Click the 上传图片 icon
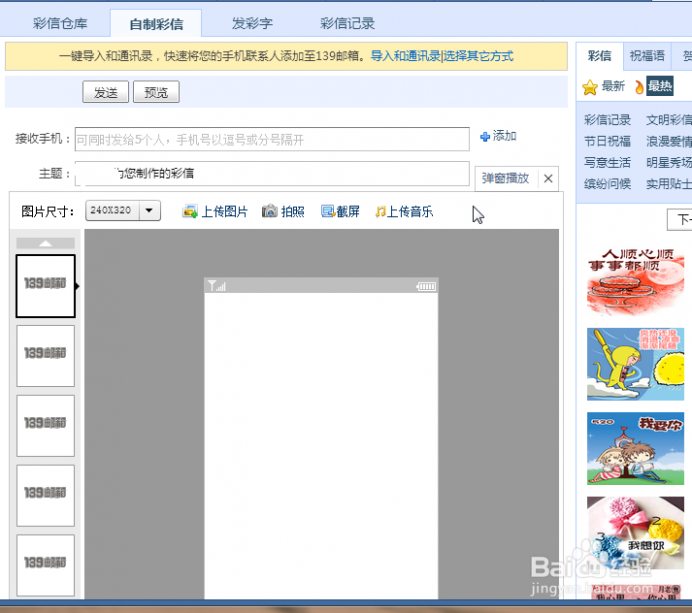Viewport: 692px width, 613px height. (x=190, y=212)
